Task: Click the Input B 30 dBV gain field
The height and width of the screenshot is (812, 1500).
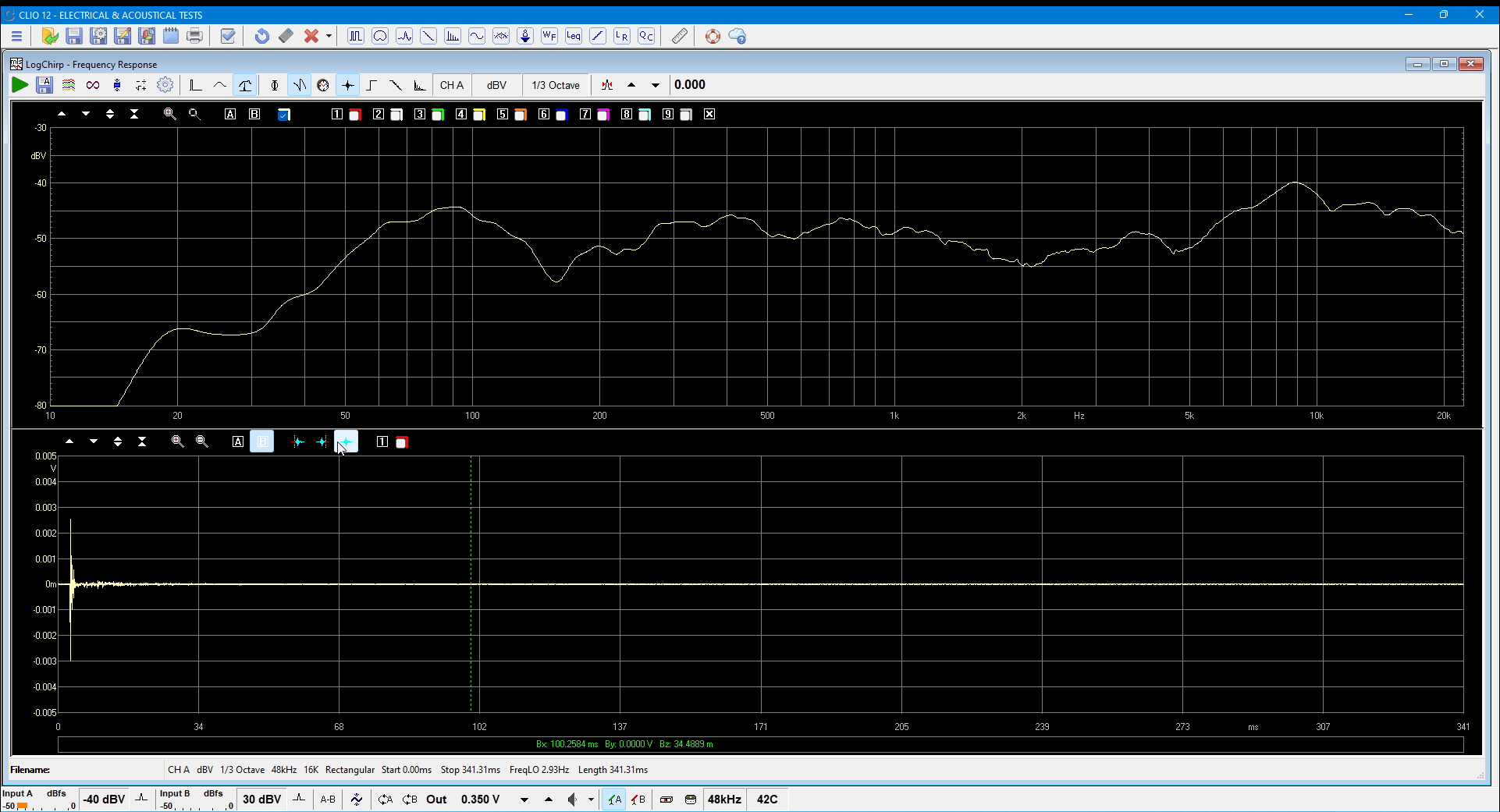Action: tap(261, 800)
